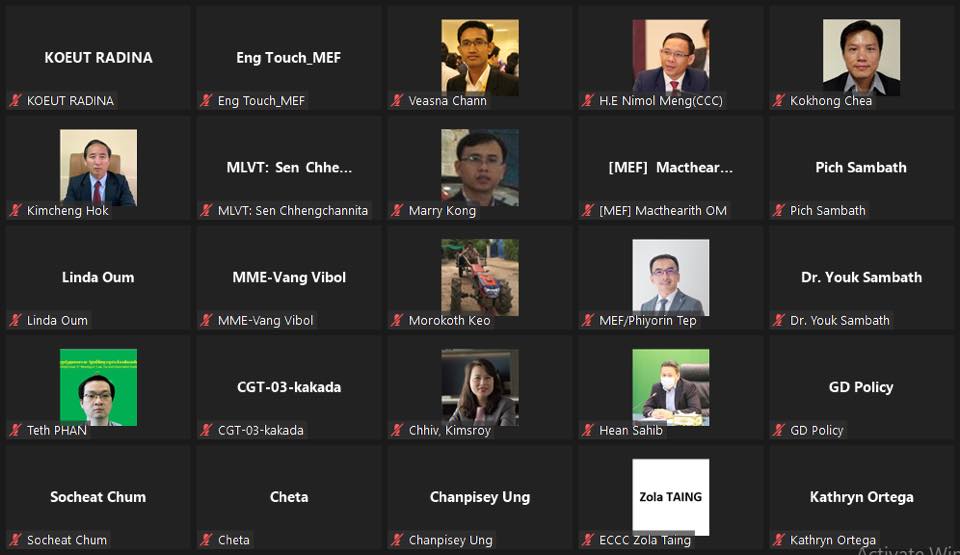960x555 pixels.
Task: Click Hean Sahib's video thumbnail
Action: (x=670, y=387)
